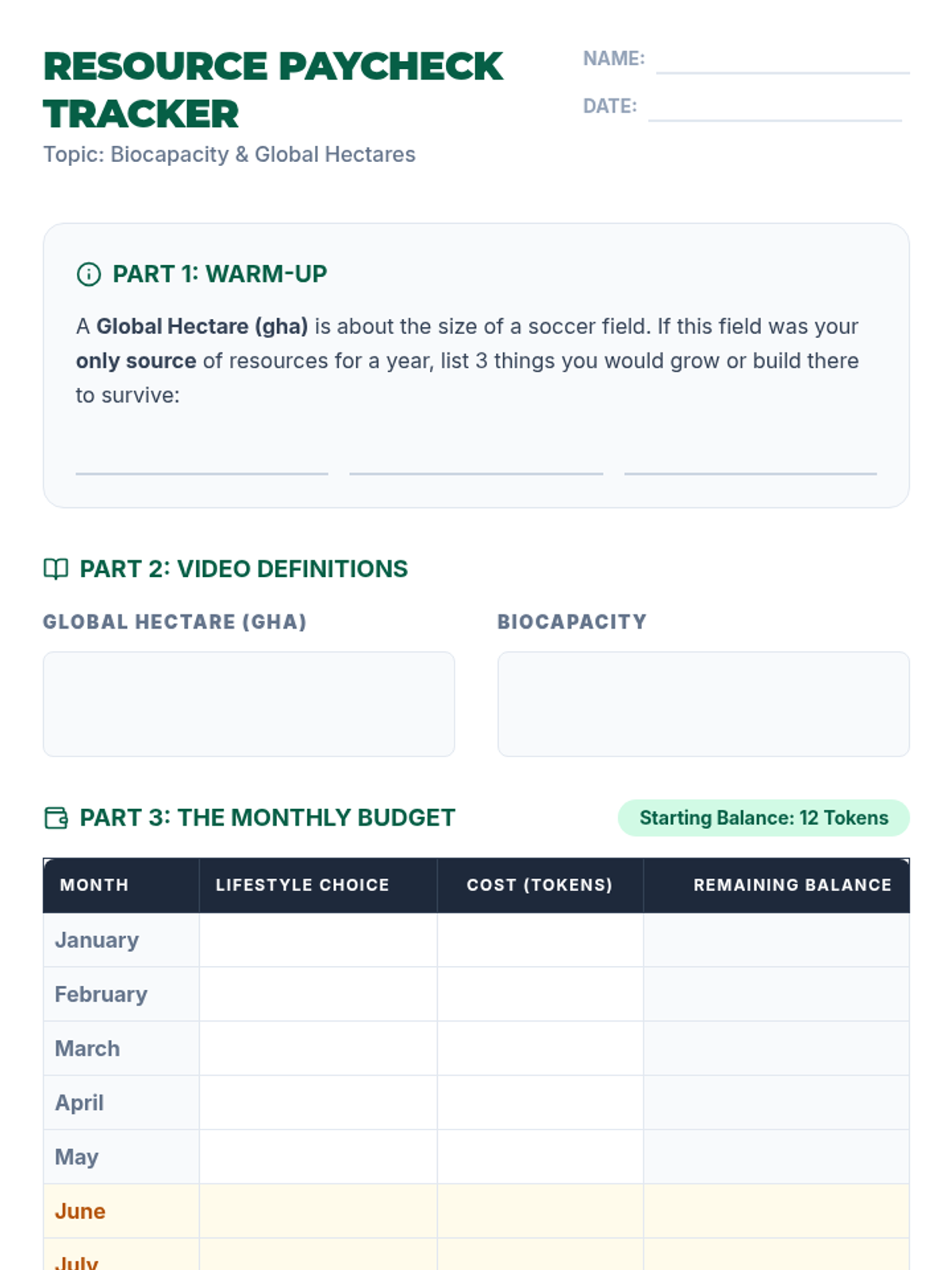Viewport: 952px width, 1270px height.
Task: Click February's Cost cell
Action: 539,995
